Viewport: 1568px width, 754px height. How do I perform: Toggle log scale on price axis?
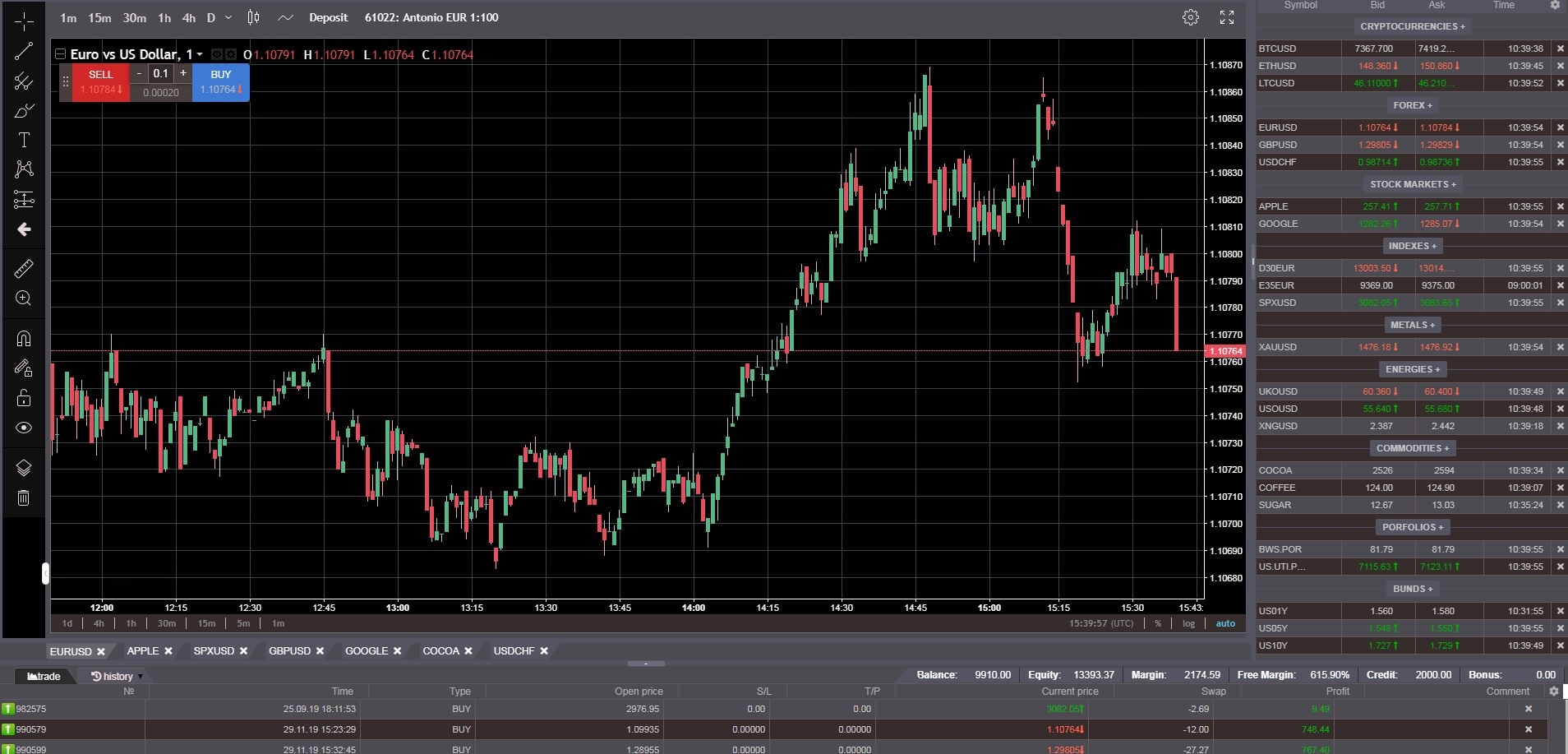tap(1188, 623)
